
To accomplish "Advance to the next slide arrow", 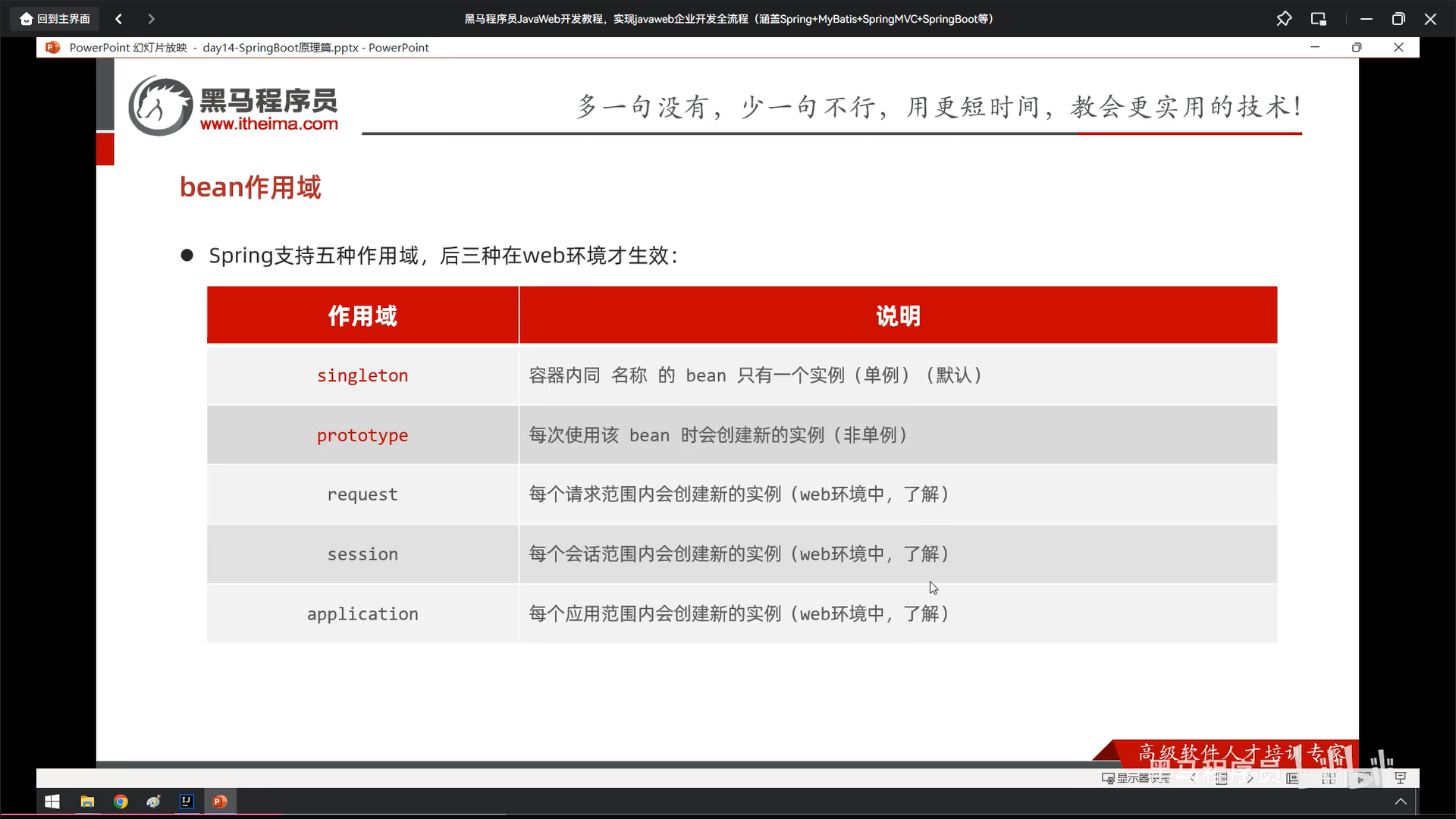I will pyautogui.click(x=1250, y=778).
